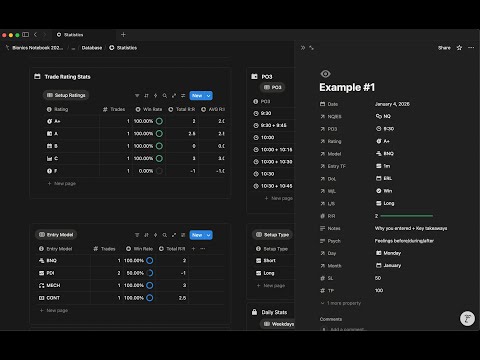480x360 pixels.
Task: Select the Setup Ratings view tab
Action: [66, 95]
